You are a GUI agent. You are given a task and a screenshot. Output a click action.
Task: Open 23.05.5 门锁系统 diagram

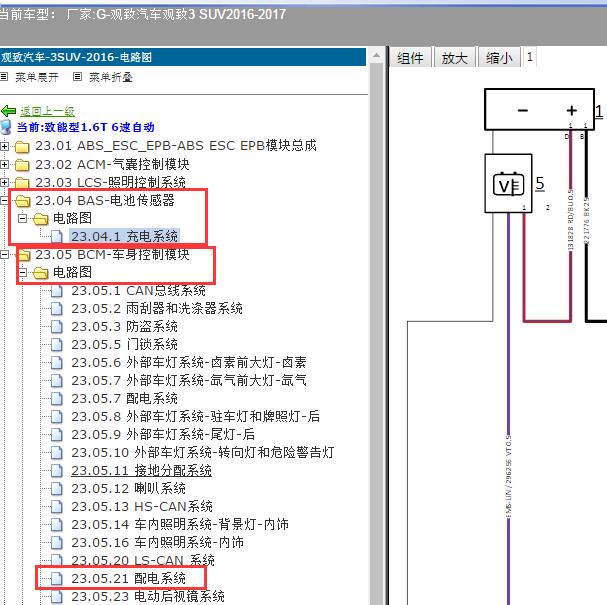pos(124,344)
